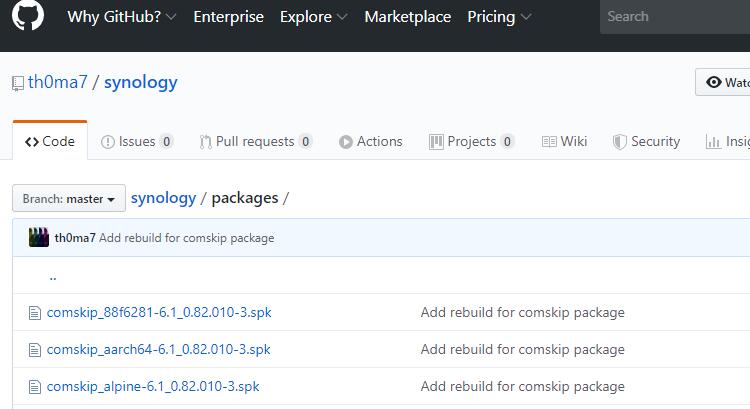Viewport: 750px width, 409px height.
Task: Switch to the Pull requests tab
Action: pyautogui.click(x=255, y=142)
